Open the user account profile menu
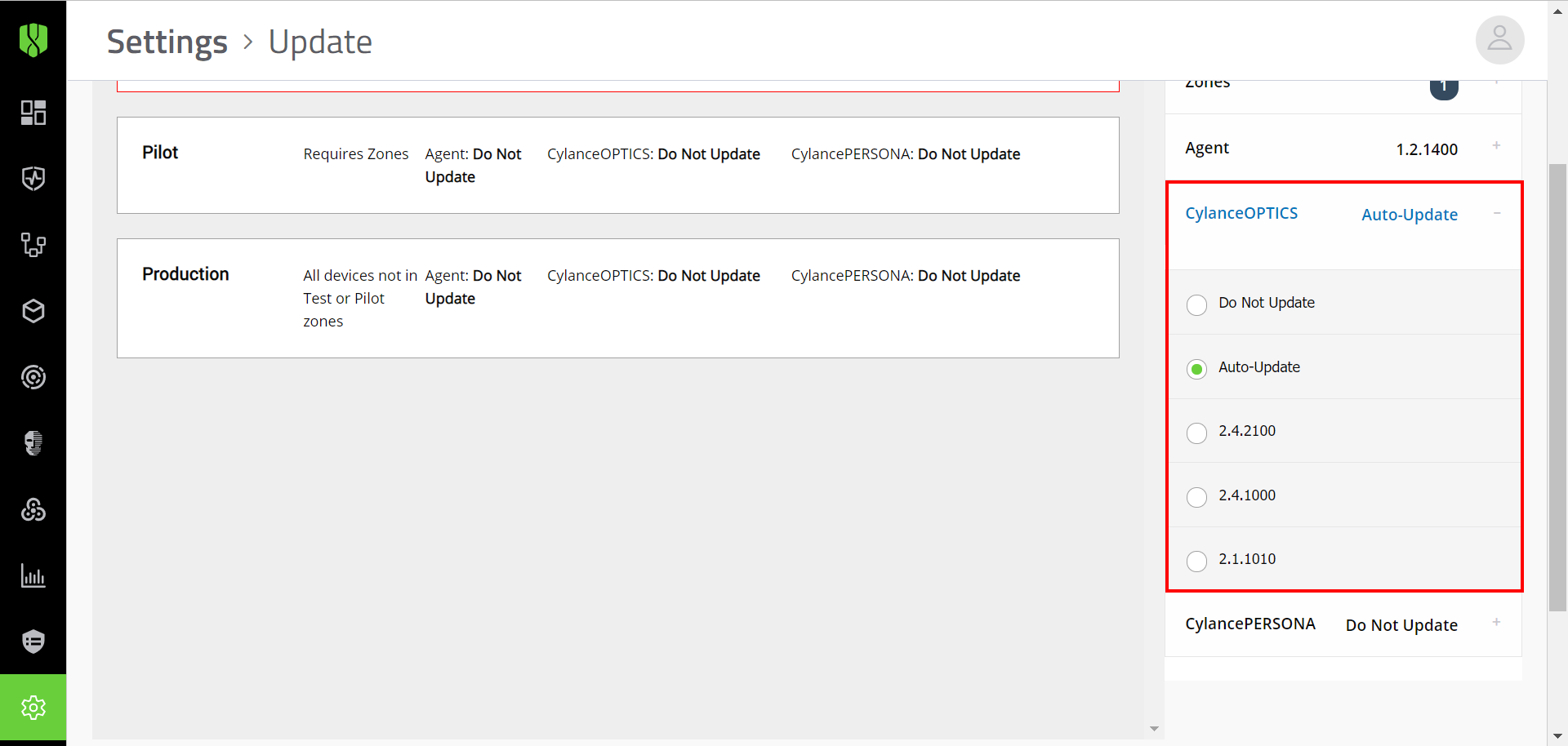The height and width of the screenshot is (746, 1568). [x=1499, y=39]
